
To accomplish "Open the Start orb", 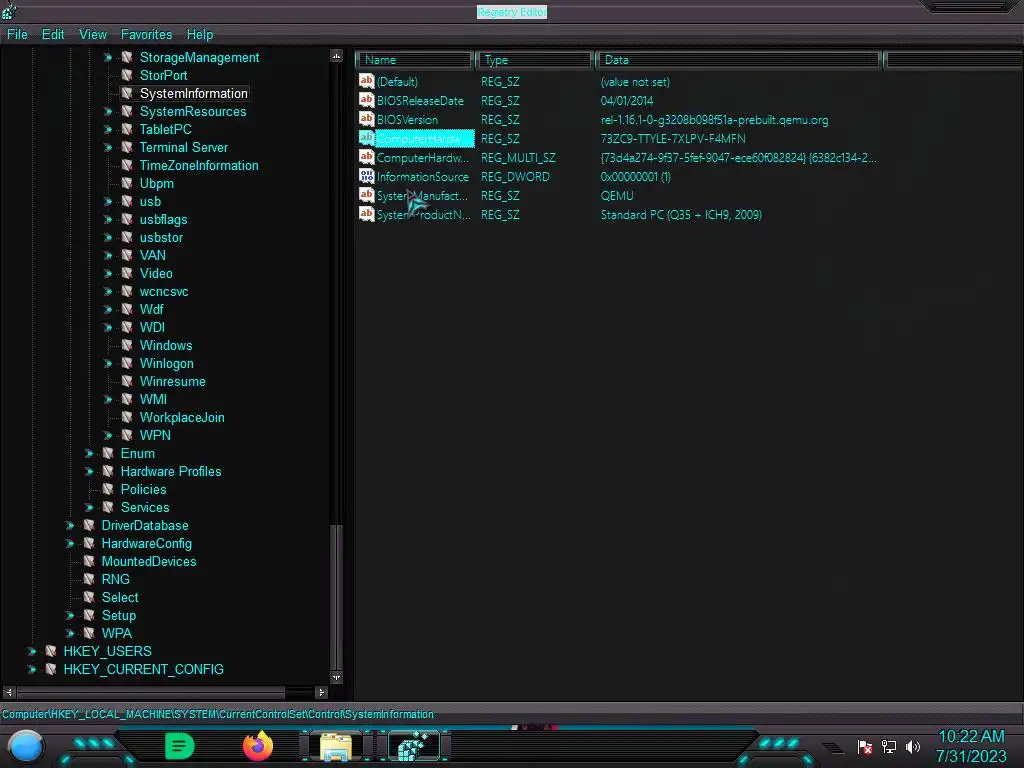I will coord(25,746).
